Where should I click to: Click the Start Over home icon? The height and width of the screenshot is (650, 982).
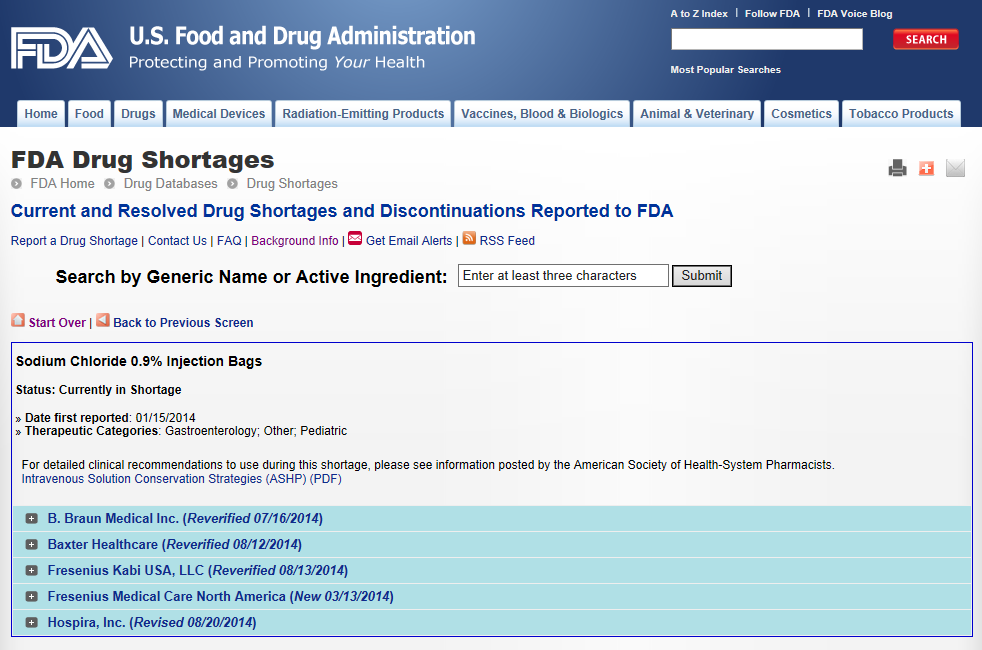tap(18, 320)
